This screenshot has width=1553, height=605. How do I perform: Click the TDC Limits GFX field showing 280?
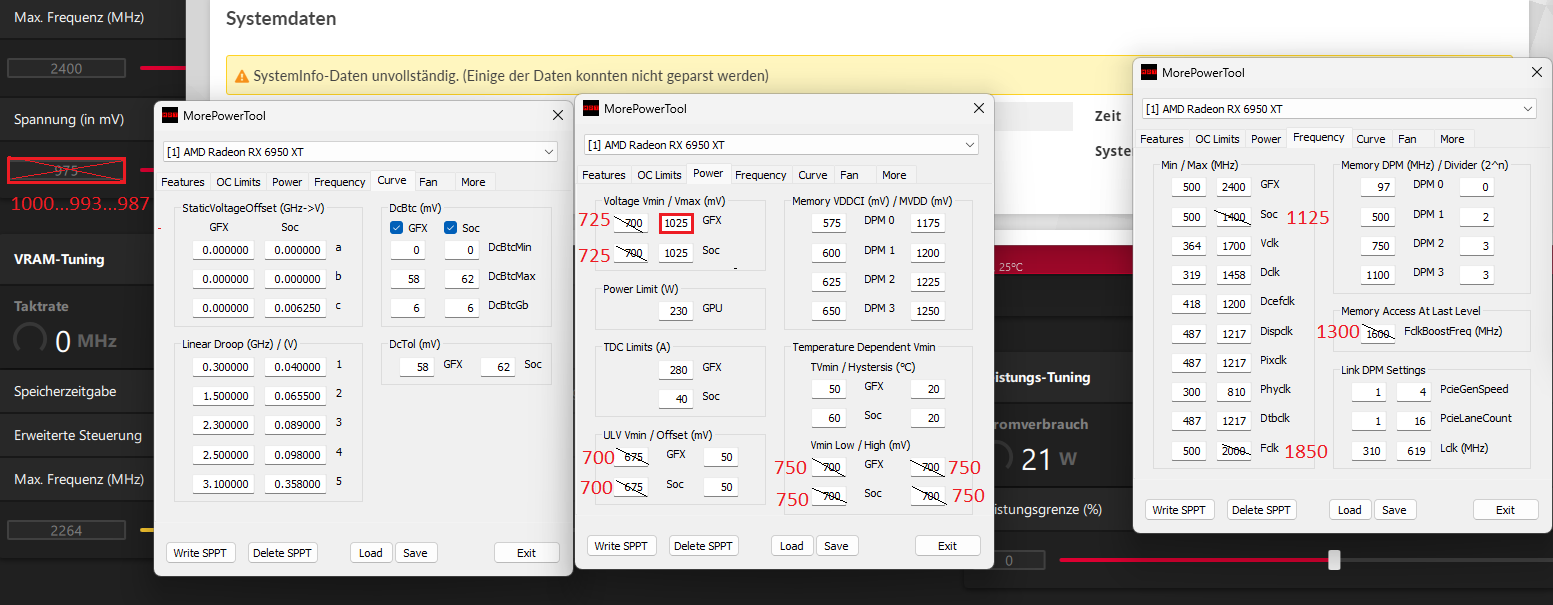point(677,370)
